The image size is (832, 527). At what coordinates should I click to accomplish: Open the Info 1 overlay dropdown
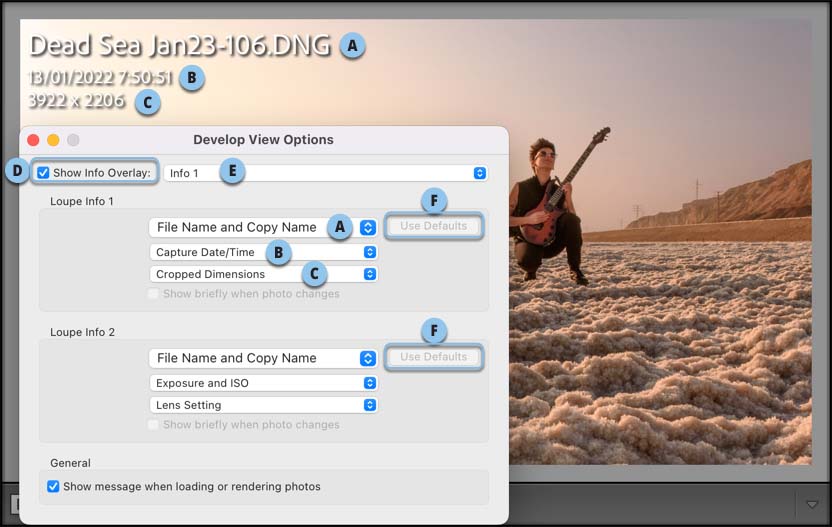click(x=325, y=173)
